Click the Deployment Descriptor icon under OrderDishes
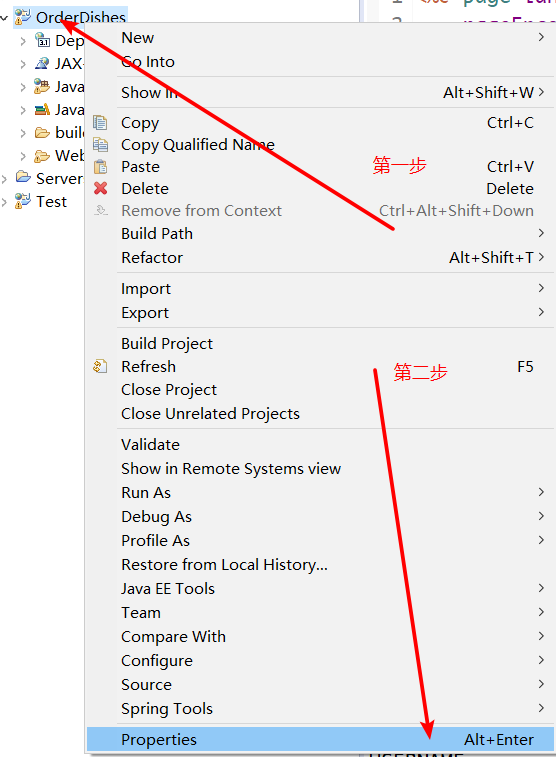The height and width of the screenshot is (757, 556). [x=42, y=40]
